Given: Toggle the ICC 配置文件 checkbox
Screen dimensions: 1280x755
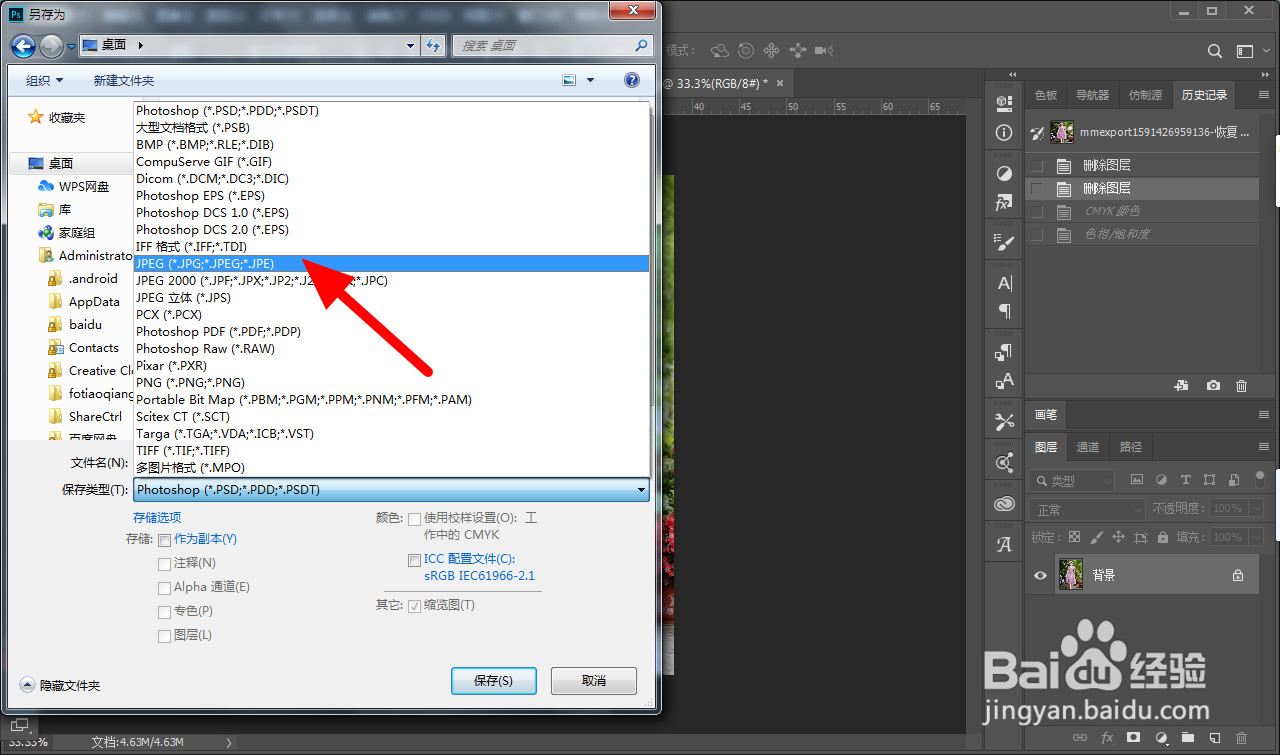Looking at the screenshot, I should (x=414, y=560).
